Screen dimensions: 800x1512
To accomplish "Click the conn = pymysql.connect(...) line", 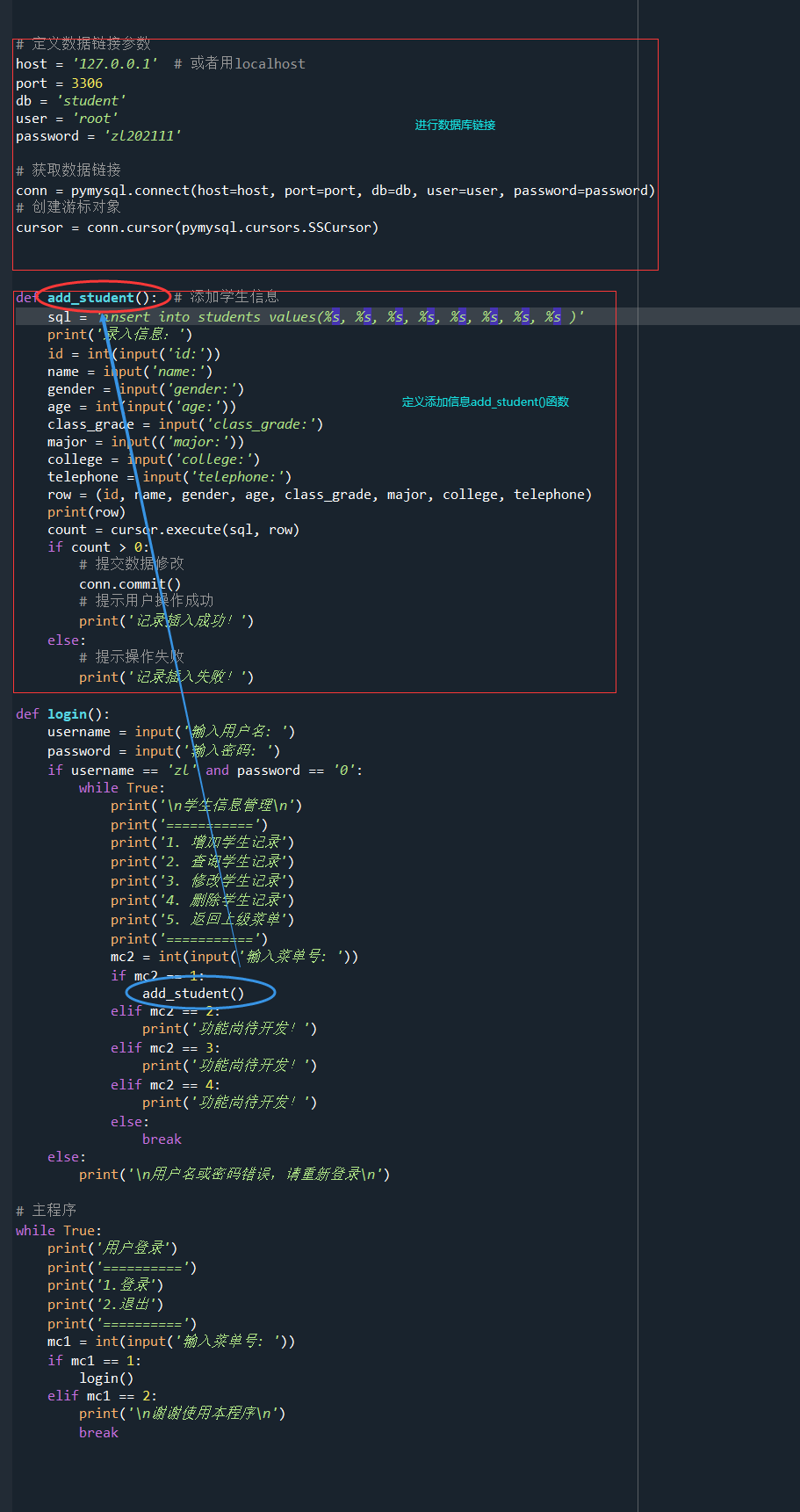I will (335, 191).
